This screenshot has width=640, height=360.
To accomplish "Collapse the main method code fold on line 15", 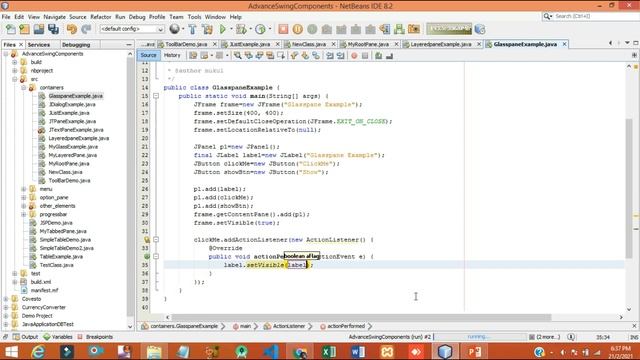I will (x=156, y=96).
